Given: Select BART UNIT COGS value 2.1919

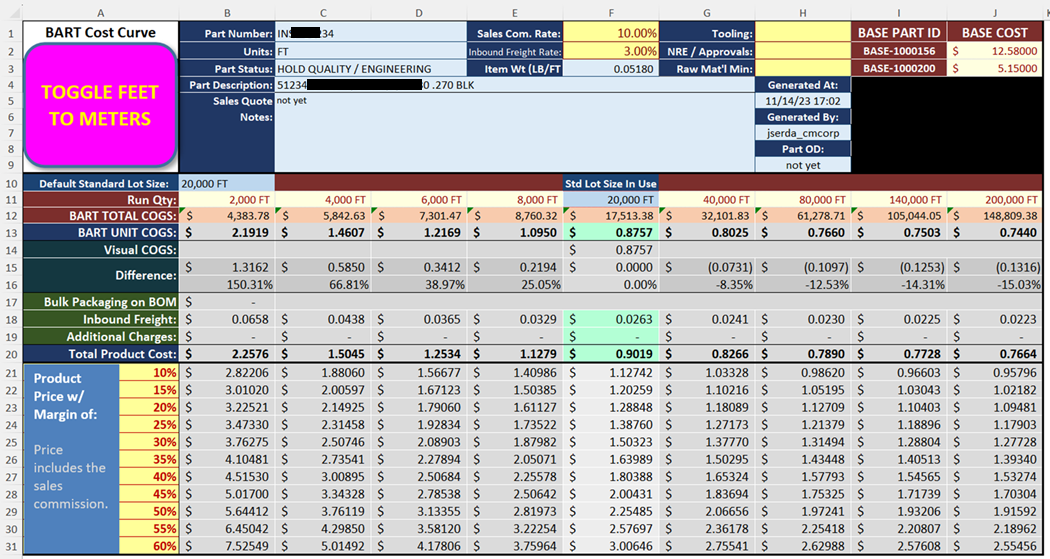Looking at the screenshot, I should point(227,232).
